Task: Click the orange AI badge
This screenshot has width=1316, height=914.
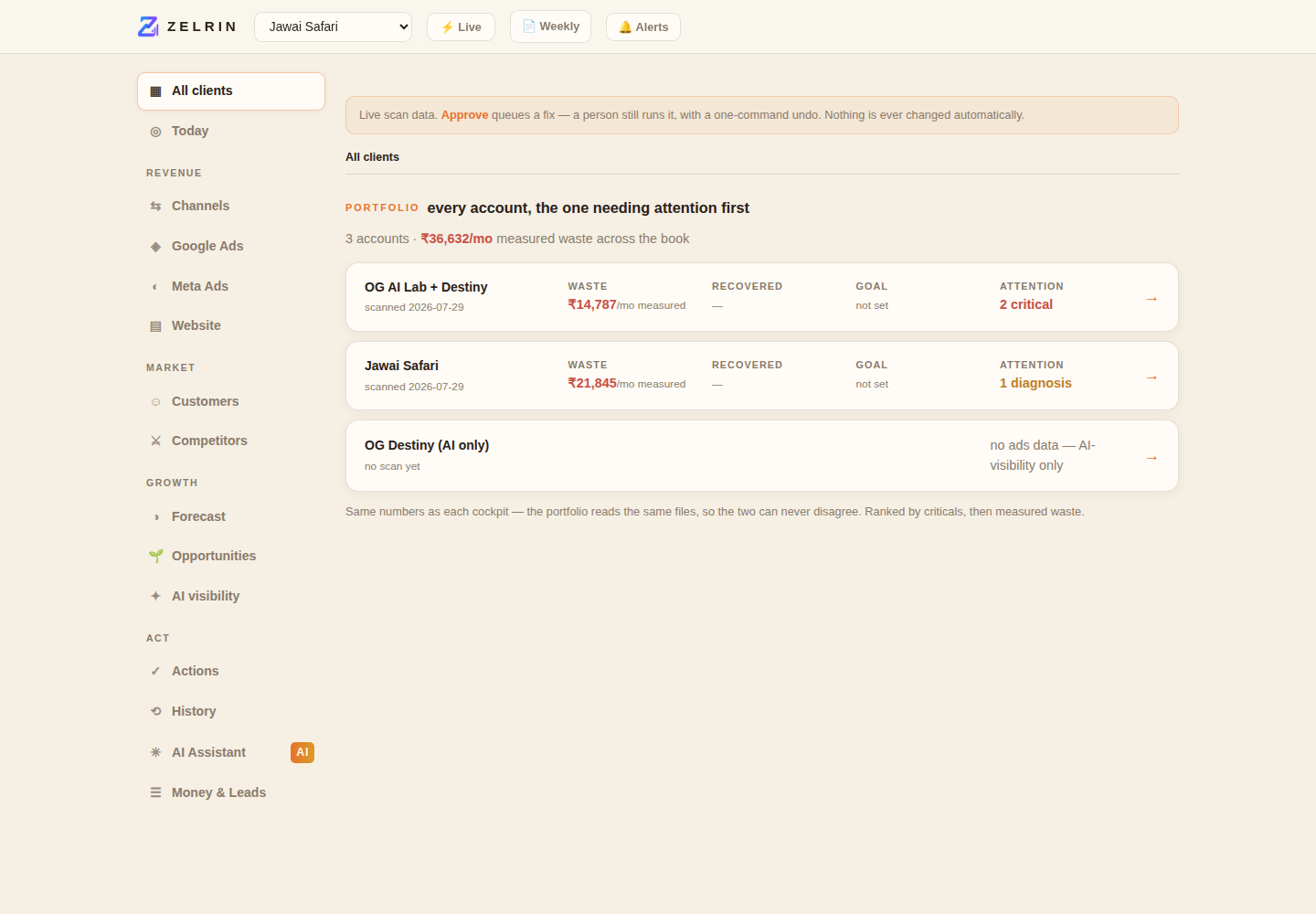Action: pos(302,752)
